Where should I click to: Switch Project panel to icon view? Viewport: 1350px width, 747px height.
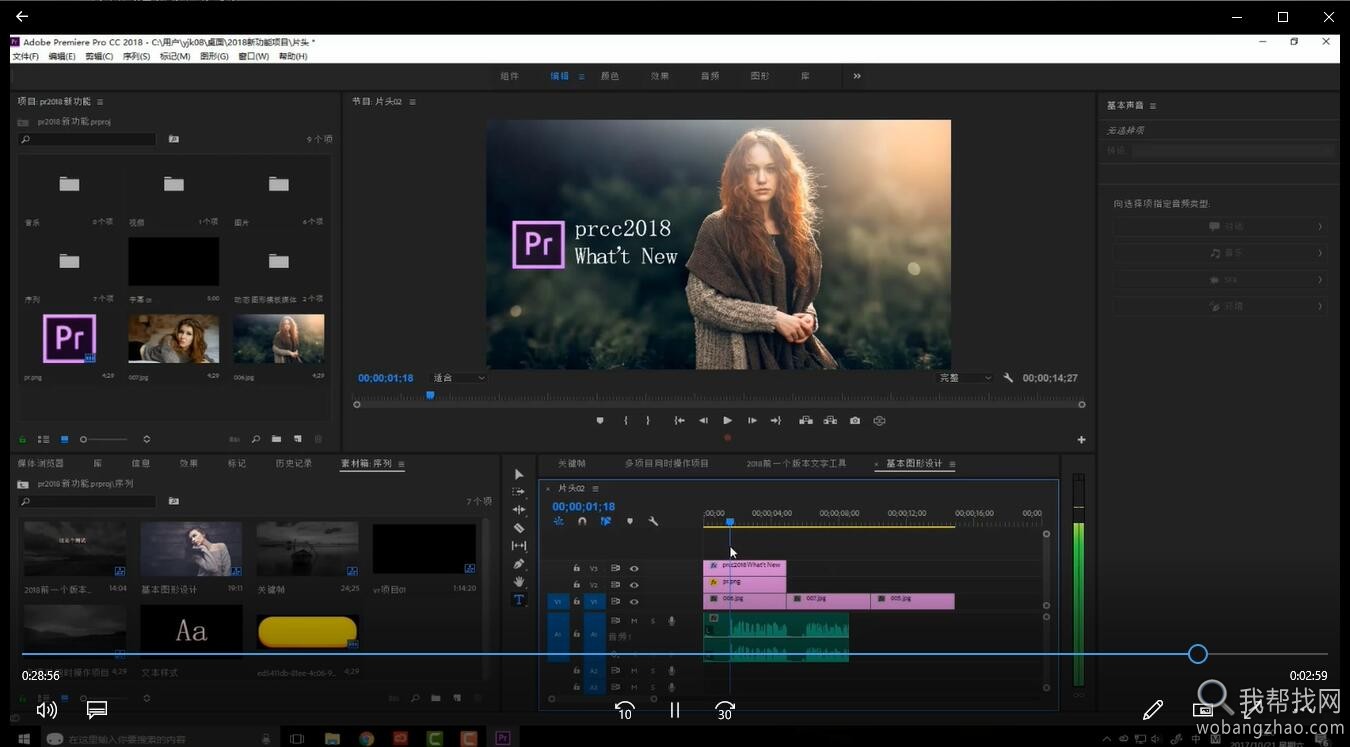pos(65,439)
